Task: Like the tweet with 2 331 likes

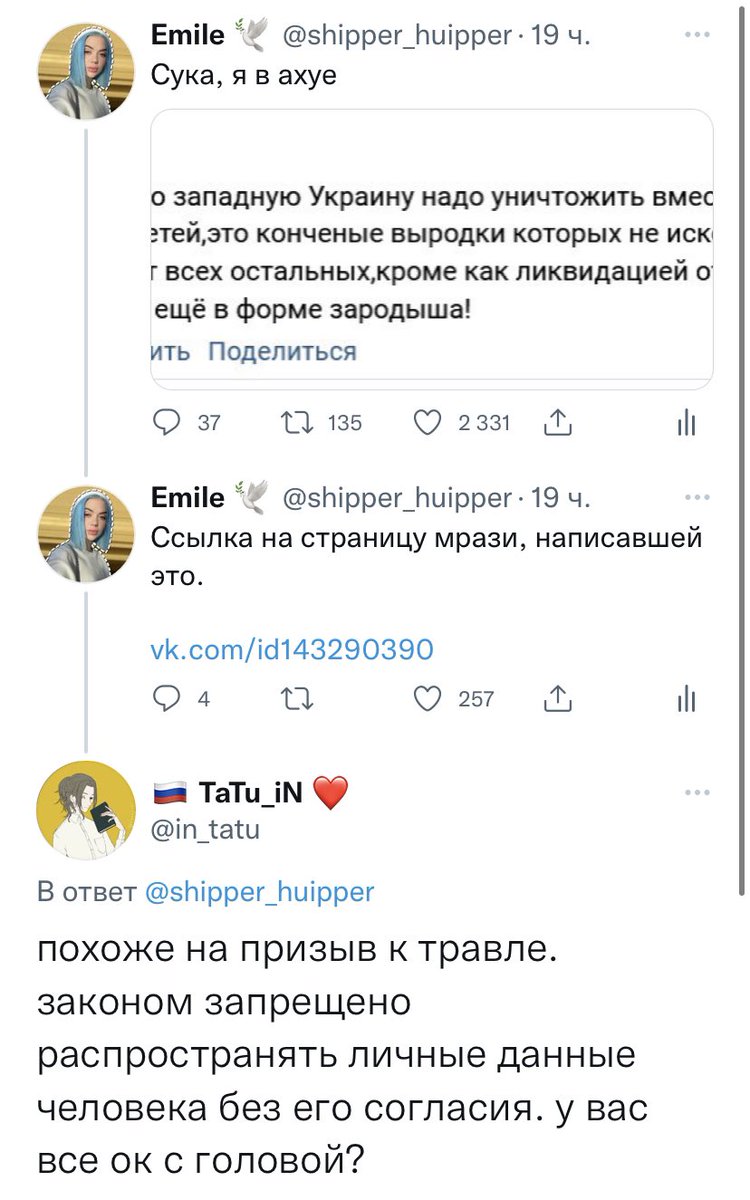Action: click(x=429, y=423)
